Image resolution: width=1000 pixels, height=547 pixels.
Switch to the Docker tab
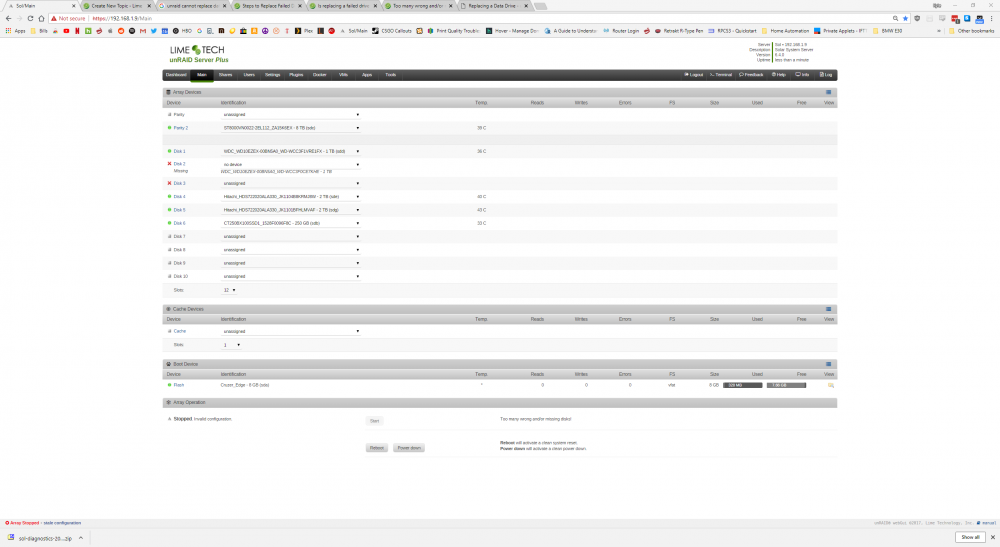pos(320,75)
